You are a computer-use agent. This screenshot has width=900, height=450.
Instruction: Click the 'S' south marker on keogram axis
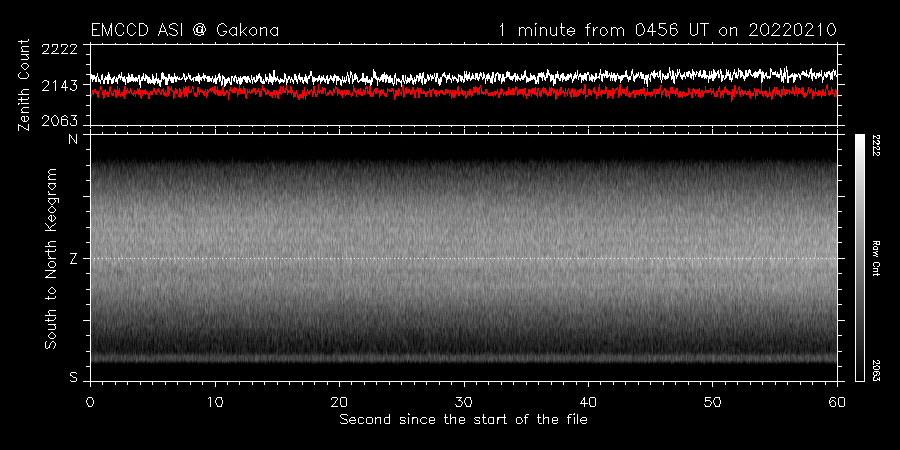tap(73, 377)
